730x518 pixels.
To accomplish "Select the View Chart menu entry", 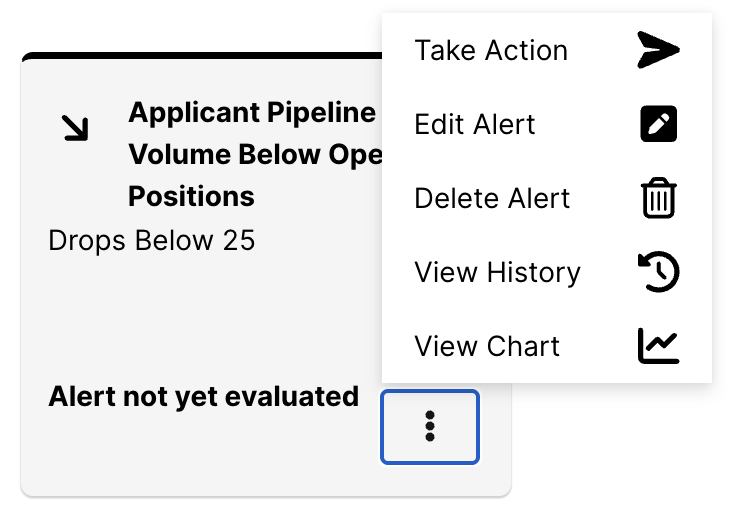I will coord(487,346).
